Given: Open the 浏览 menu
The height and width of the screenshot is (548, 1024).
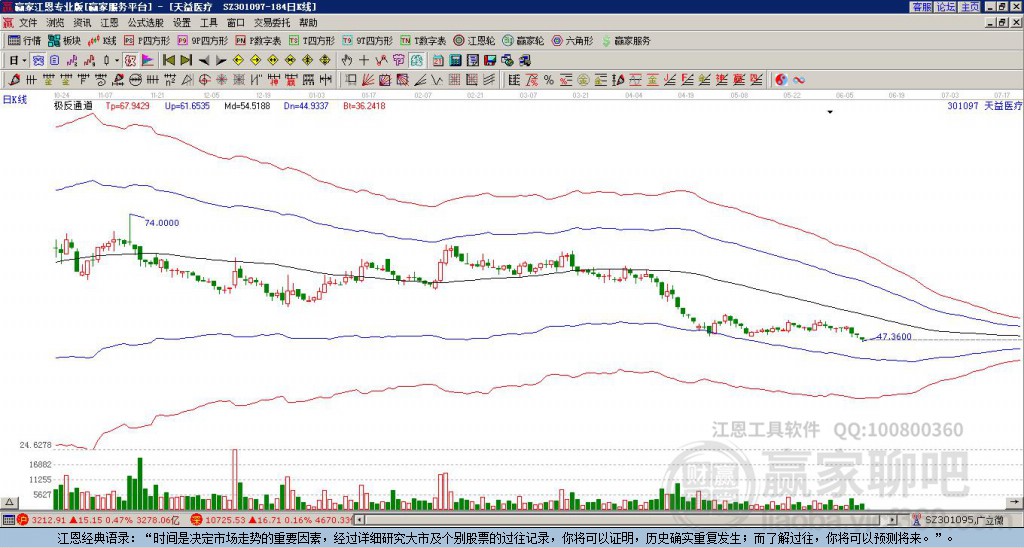Looking at the screenshot, I should [56, 23].
